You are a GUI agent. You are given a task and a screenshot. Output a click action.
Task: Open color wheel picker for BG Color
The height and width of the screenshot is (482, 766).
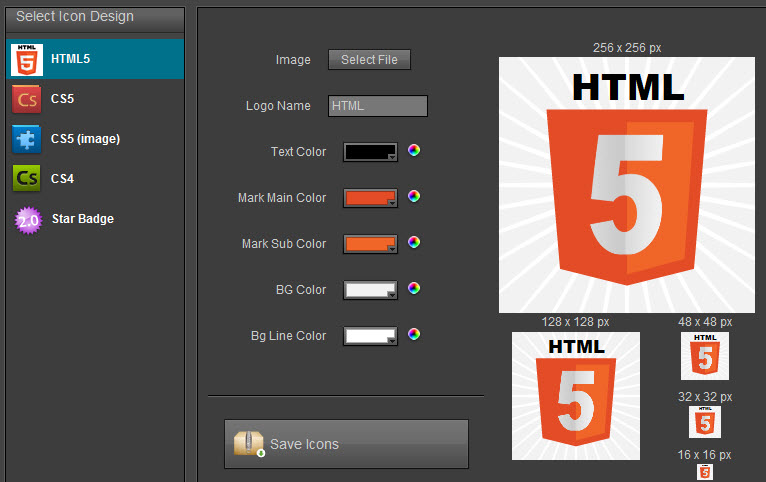tap(414, 288)
